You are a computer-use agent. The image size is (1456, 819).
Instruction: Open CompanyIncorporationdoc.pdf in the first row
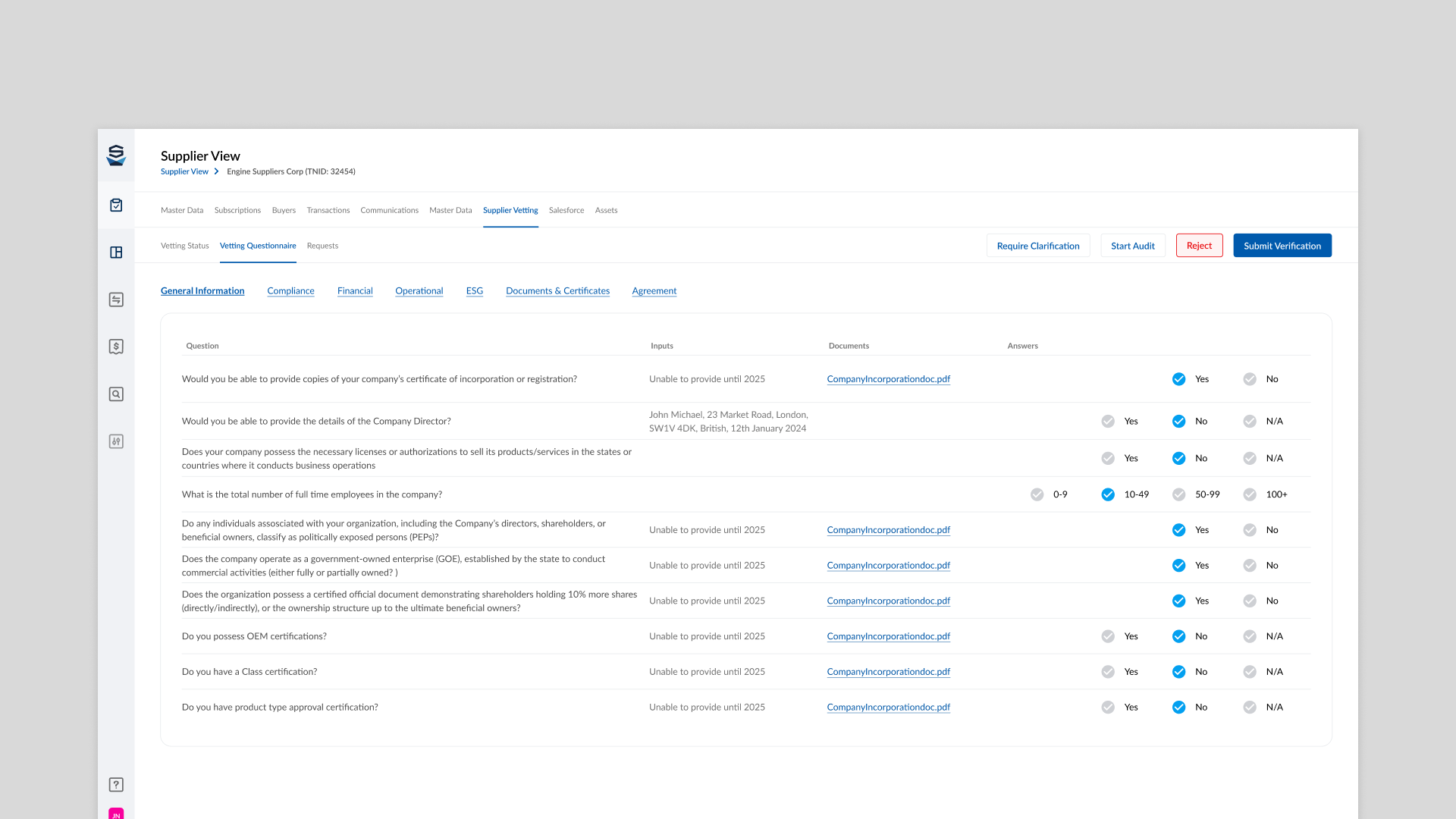(888, 379)
